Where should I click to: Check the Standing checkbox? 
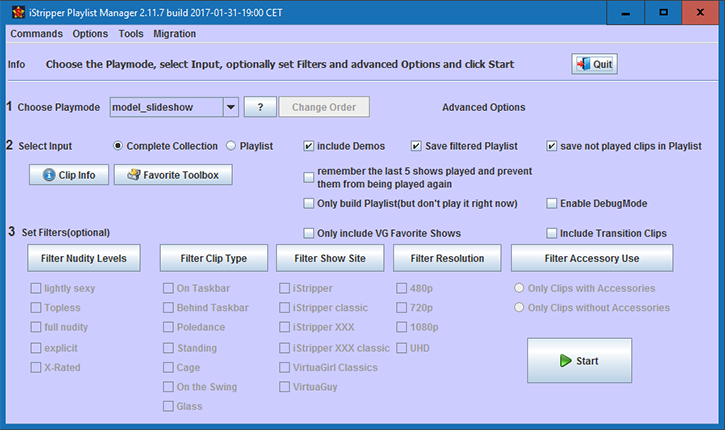168,348
